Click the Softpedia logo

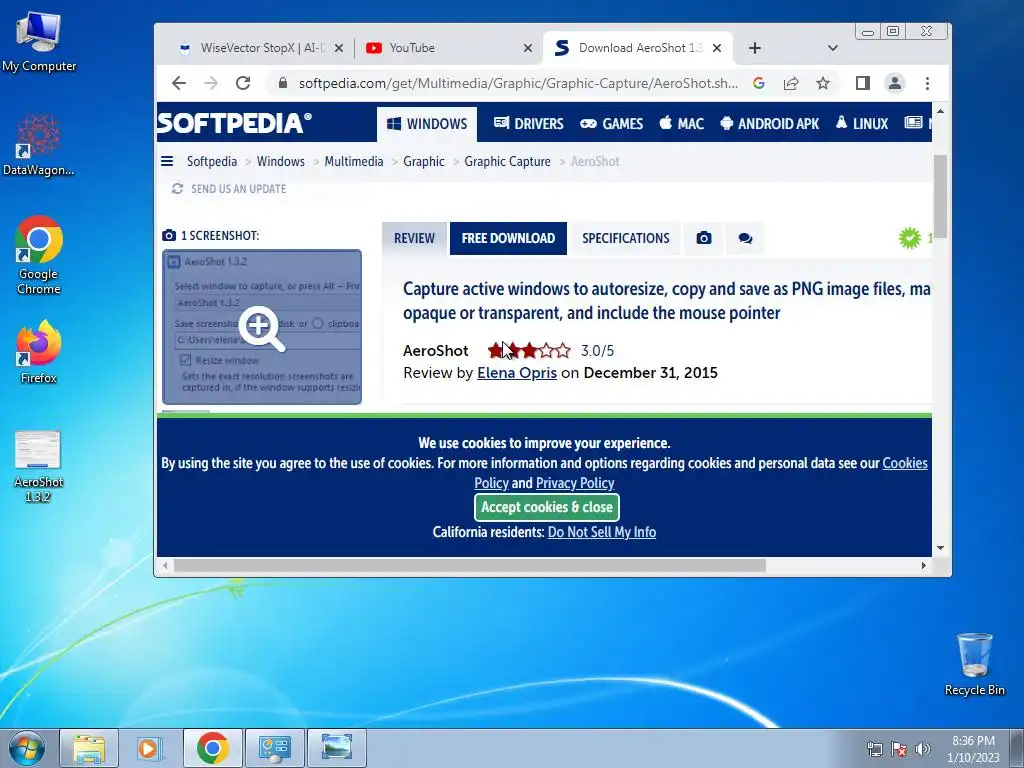(x=234, y=123)
